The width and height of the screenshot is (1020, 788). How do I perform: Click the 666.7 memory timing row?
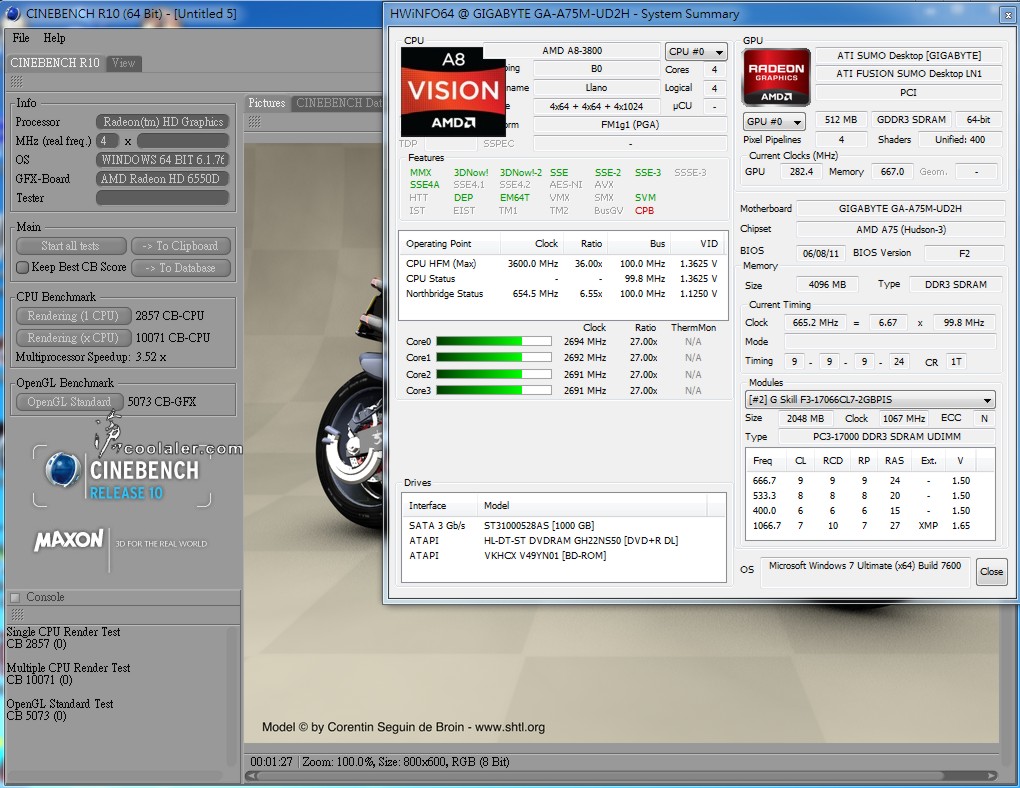pyautogui.click(x=870, y=480)
